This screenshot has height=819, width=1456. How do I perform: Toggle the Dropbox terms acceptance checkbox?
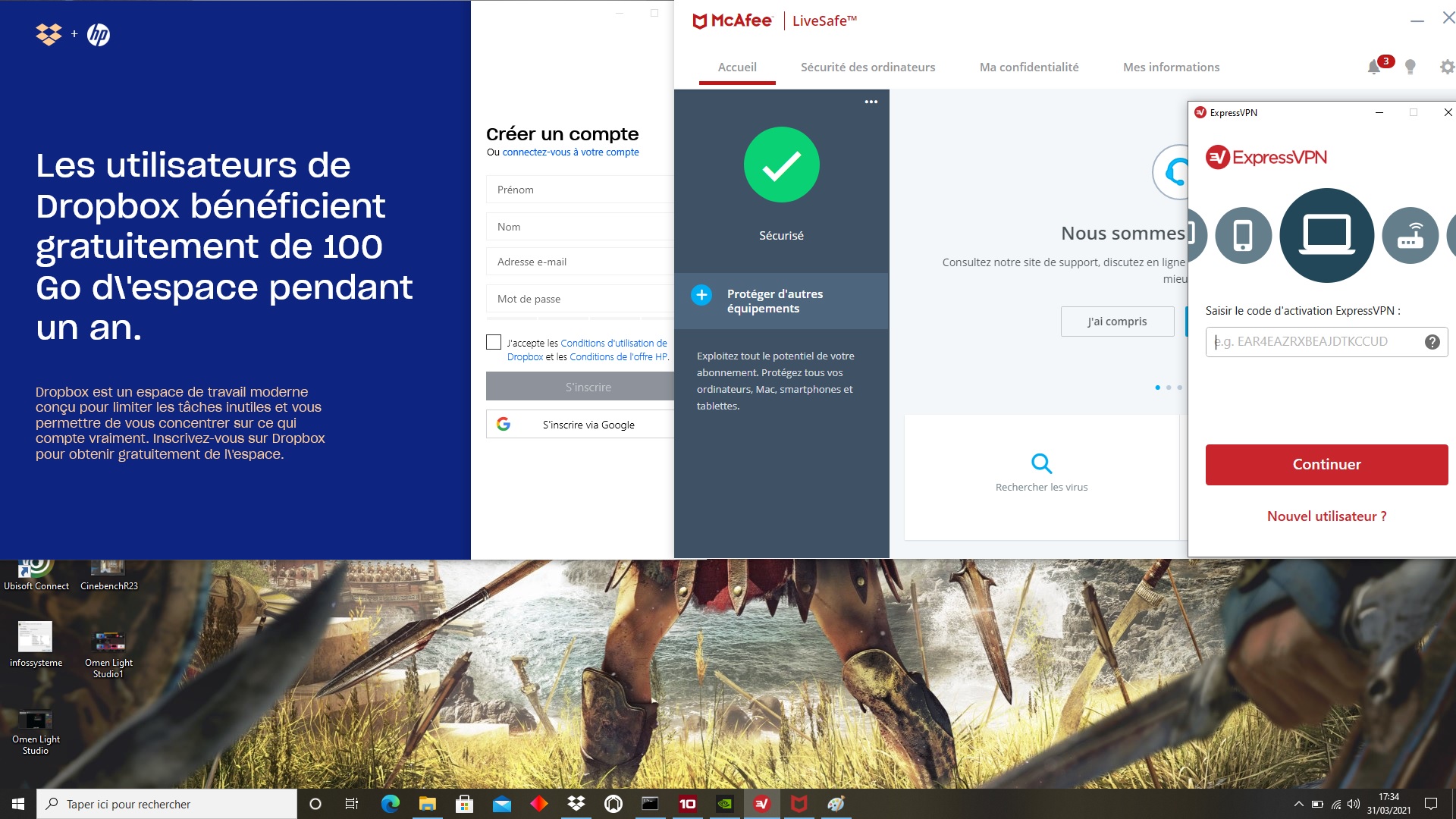tap(493, 342)
